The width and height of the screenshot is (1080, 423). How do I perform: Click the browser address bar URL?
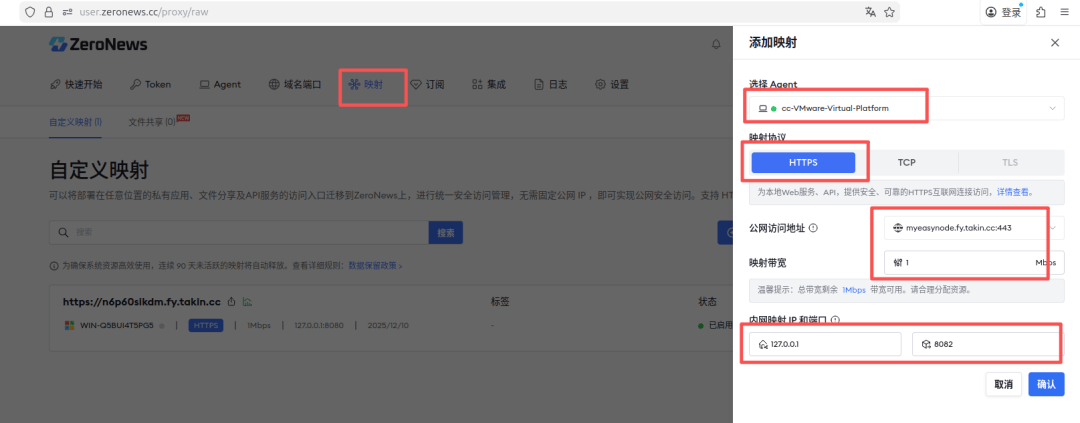143,12
